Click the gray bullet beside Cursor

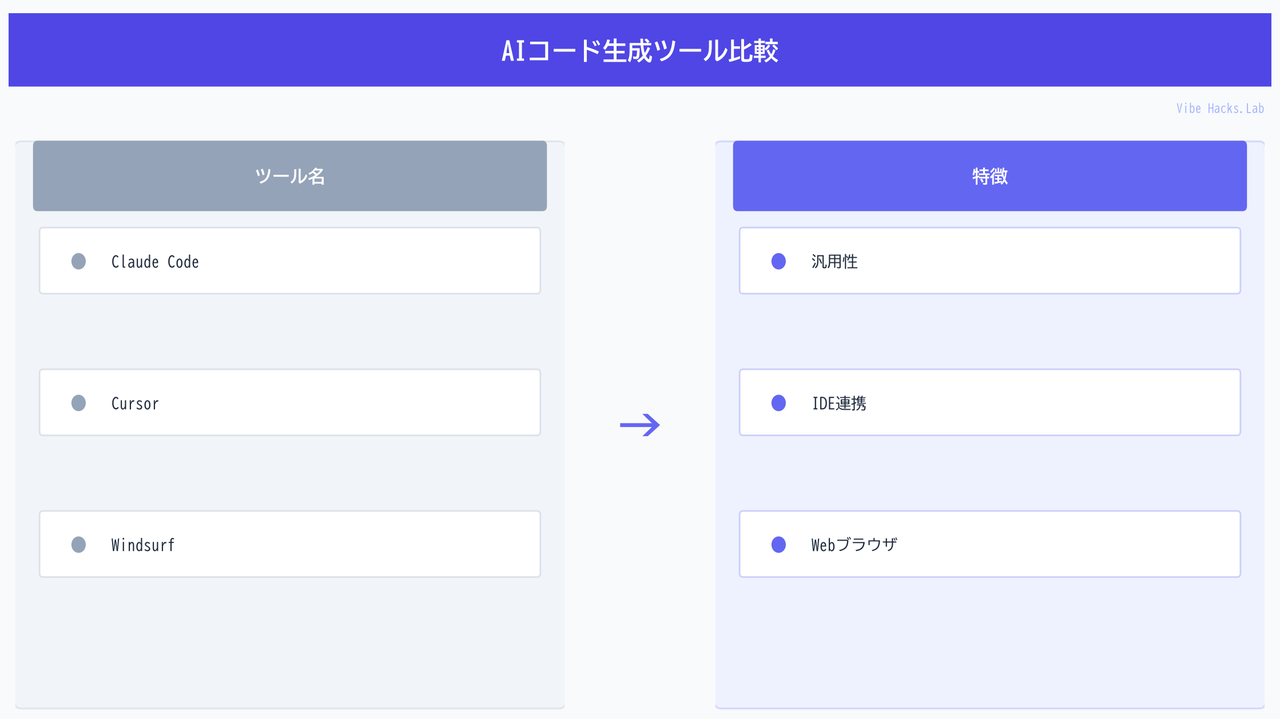(x=79, y=403)
